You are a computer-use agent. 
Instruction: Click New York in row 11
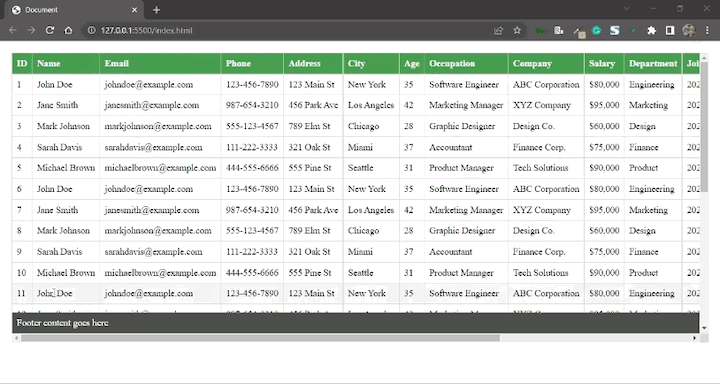[x=367, y=294]
